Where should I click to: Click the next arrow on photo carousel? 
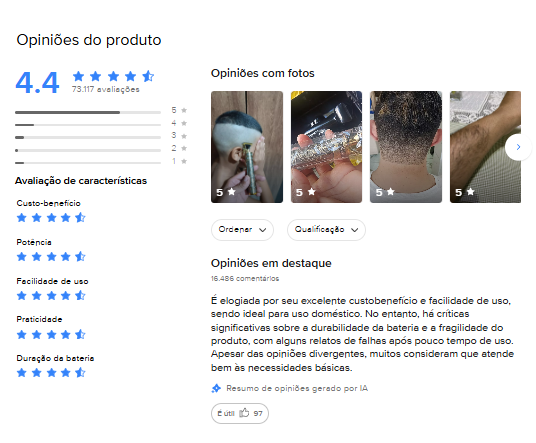point(518,147)
